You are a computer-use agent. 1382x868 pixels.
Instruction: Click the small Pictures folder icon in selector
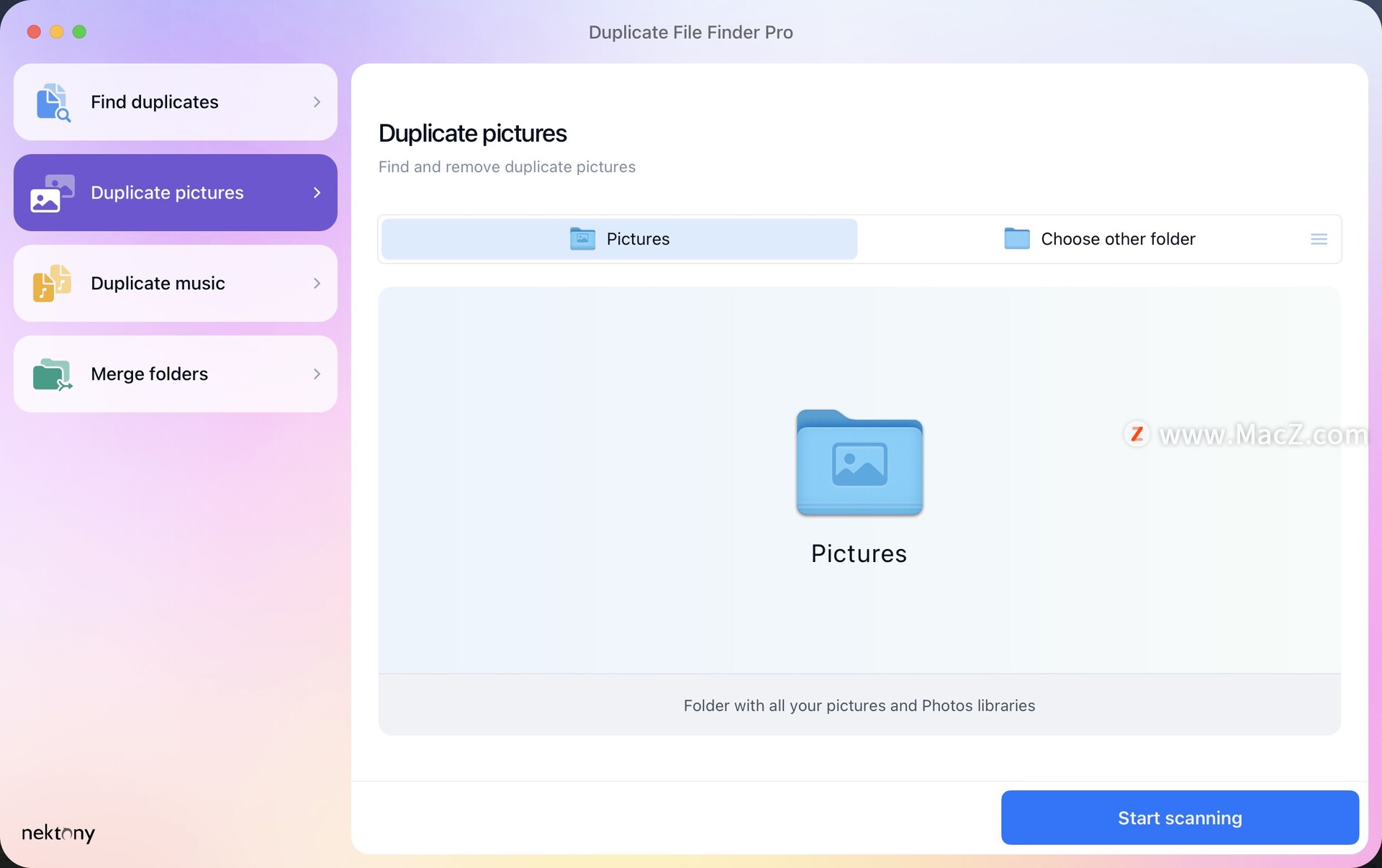[x=582, y=239]
